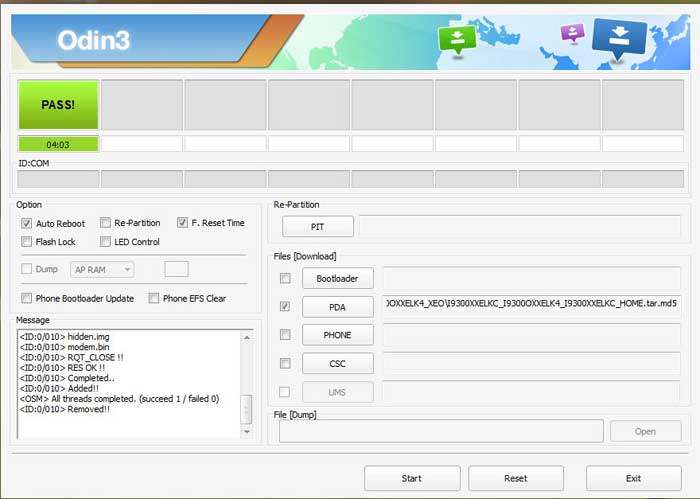Enable Phone Bootloader Update checkbox
This screenshot has height=499, width=700.
pos(26,298)
